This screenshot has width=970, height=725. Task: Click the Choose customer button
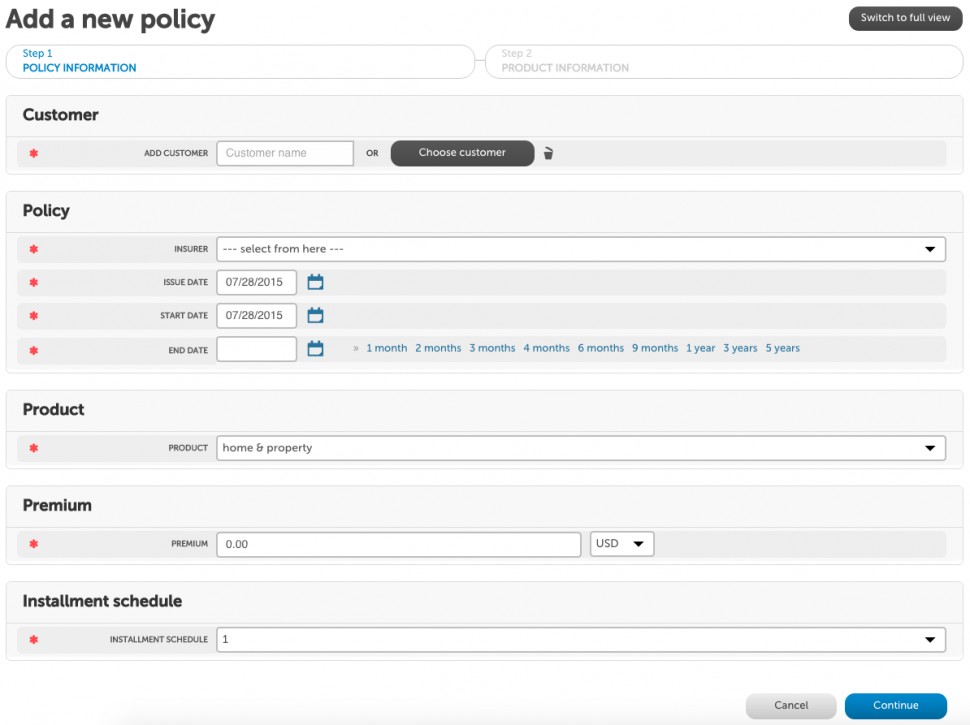[x=462, y=153]
